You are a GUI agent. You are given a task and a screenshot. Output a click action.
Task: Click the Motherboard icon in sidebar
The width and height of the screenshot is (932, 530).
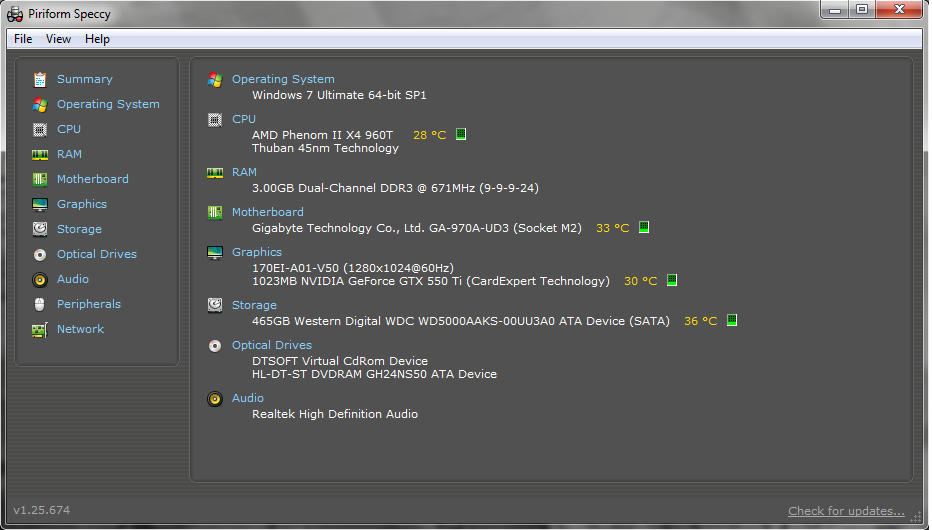40,179
